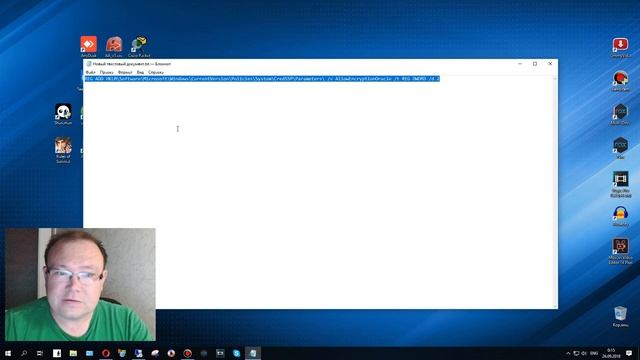Switch to the Opera browser on the taskbar
Viewport: 640px width, 360px height.
106,353
